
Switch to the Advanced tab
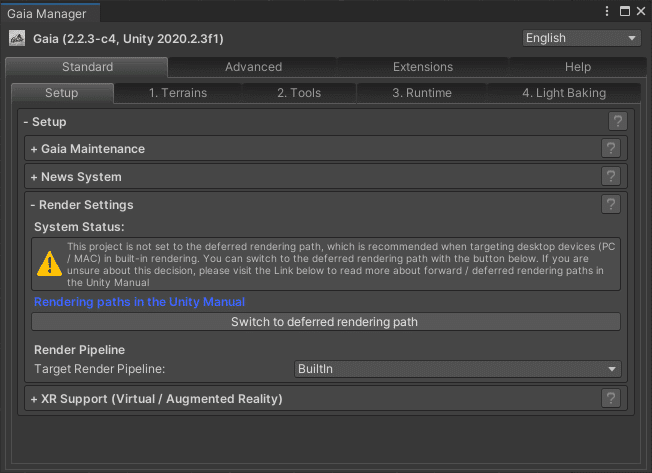(253, 67)
